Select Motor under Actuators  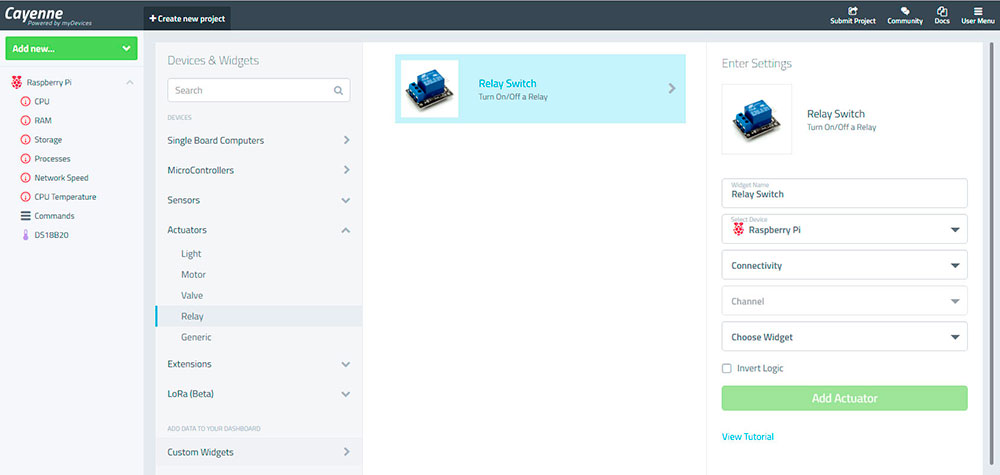click(193, 274)
